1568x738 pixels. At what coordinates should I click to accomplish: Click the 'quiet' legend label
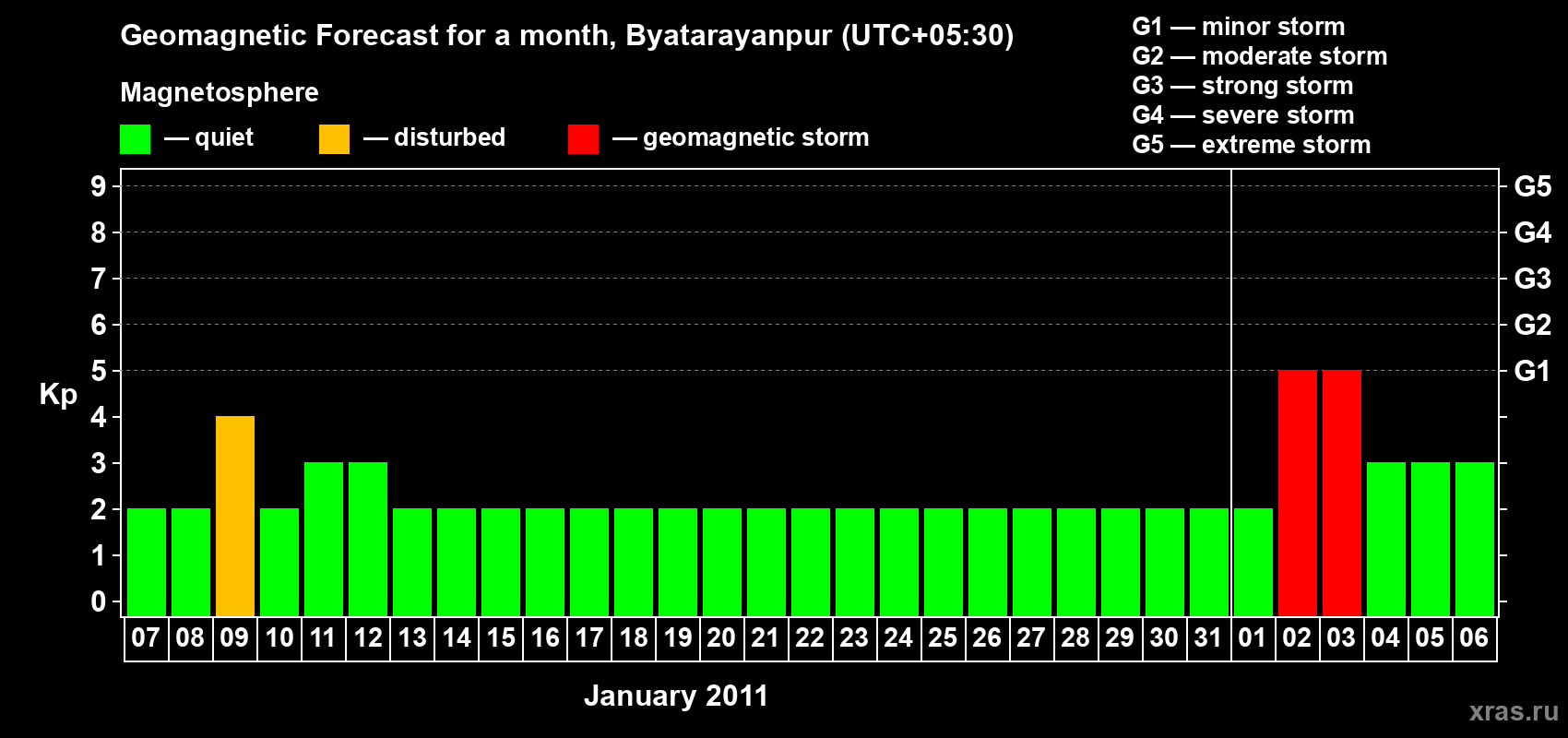click(224, 137)
